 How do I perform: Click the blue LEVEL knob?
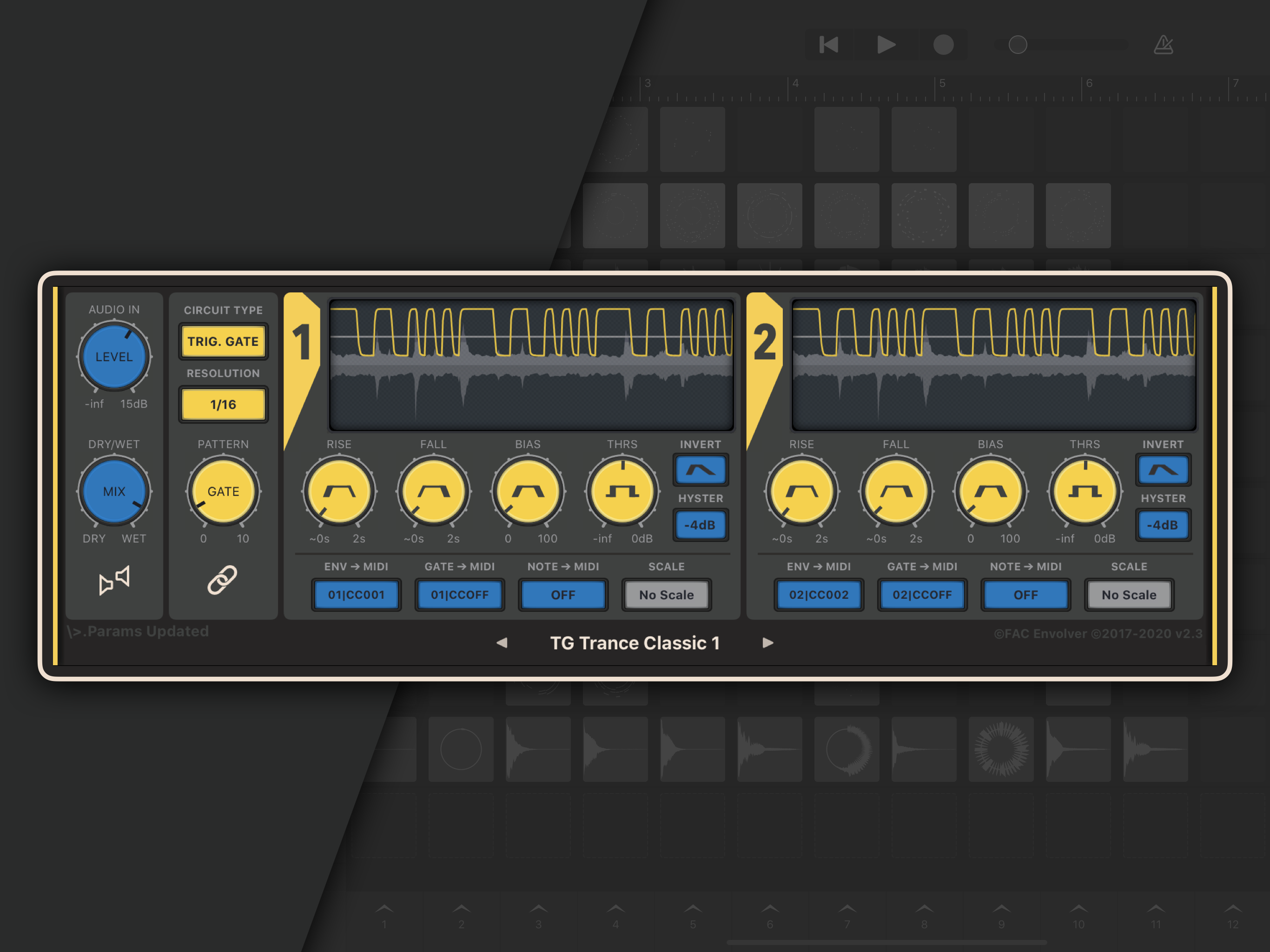pyautogui.click(x=114, y=357)
